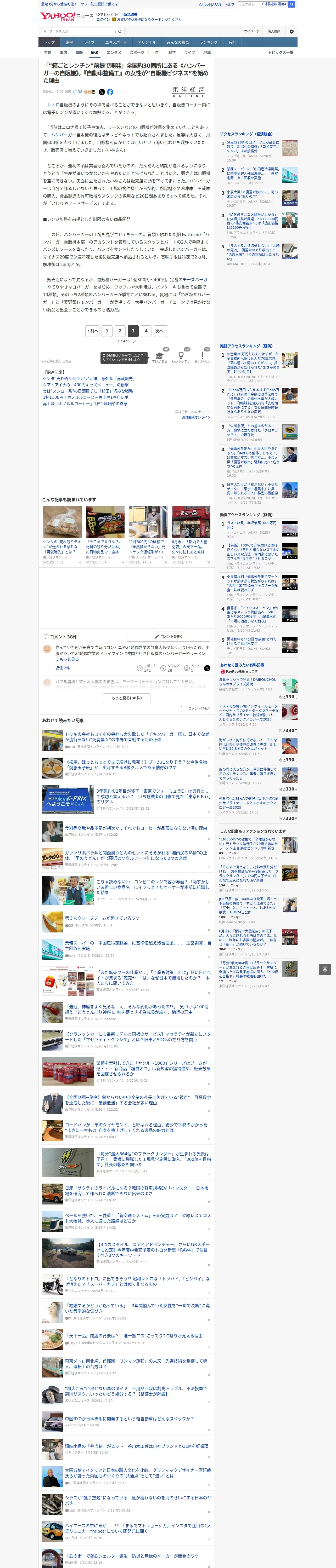
Task: Click the 共感した smiley reaction
Action: (x=140, y=668)
